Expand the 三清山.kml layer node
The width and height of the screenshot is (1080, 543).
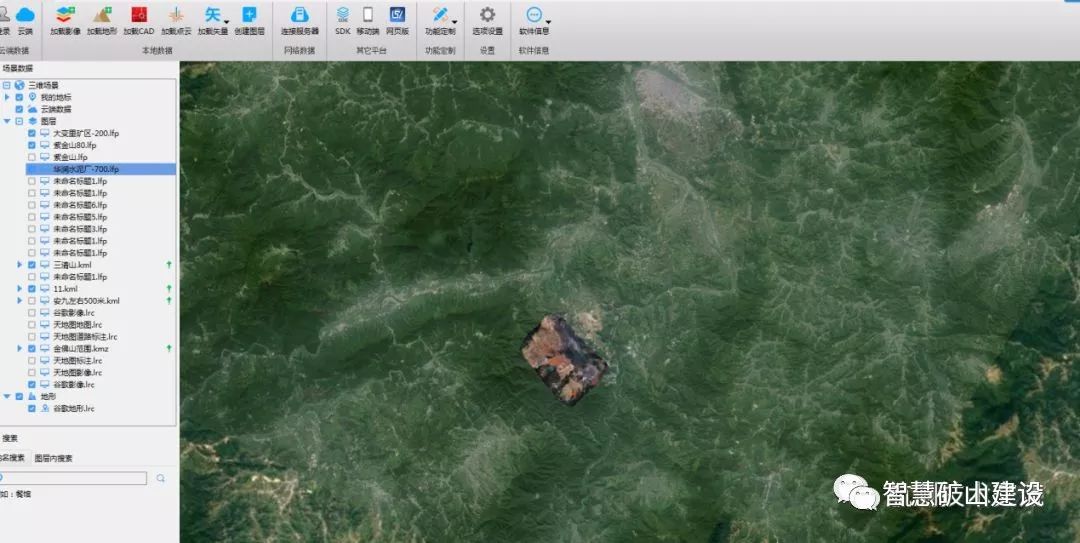(x=19, y=265)
